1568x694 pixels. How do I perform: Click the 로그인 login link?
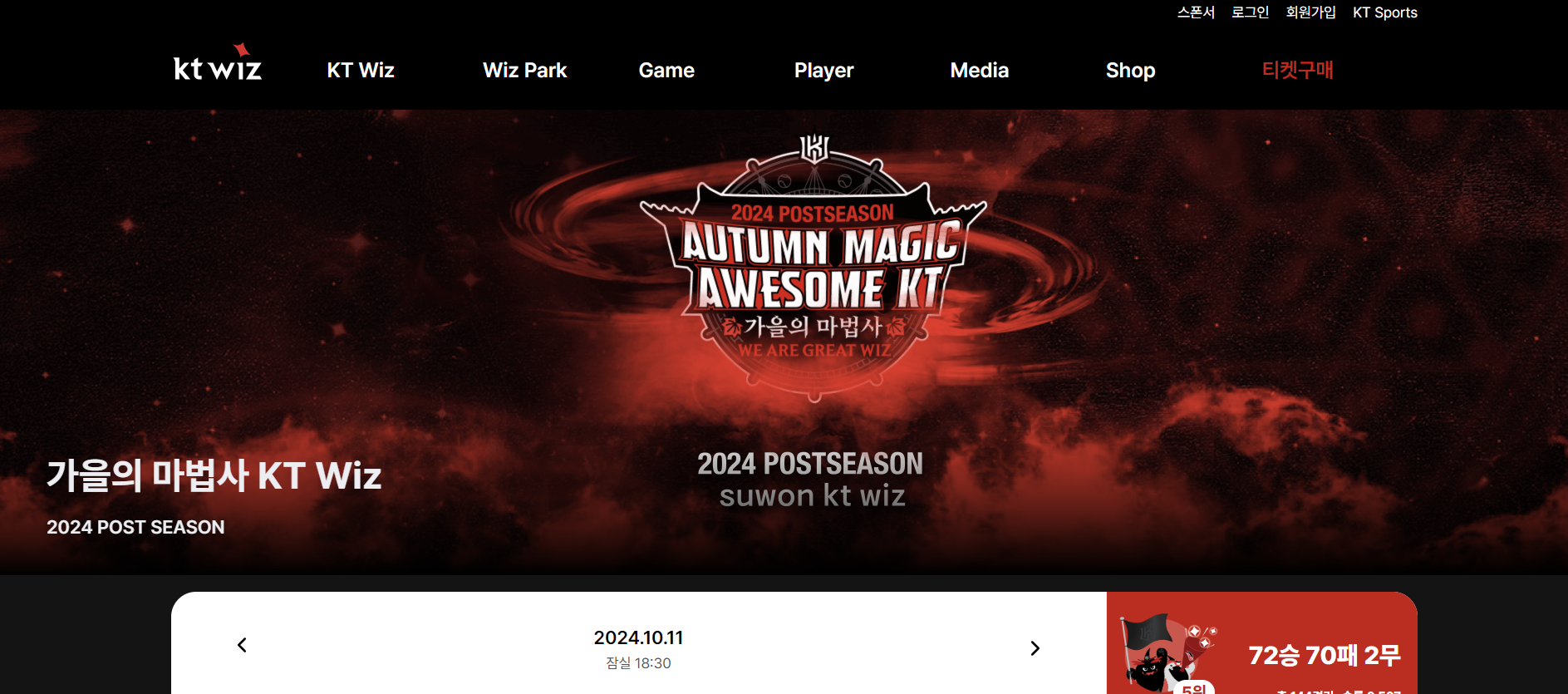pyautogui.click(x=1250, y=12)
